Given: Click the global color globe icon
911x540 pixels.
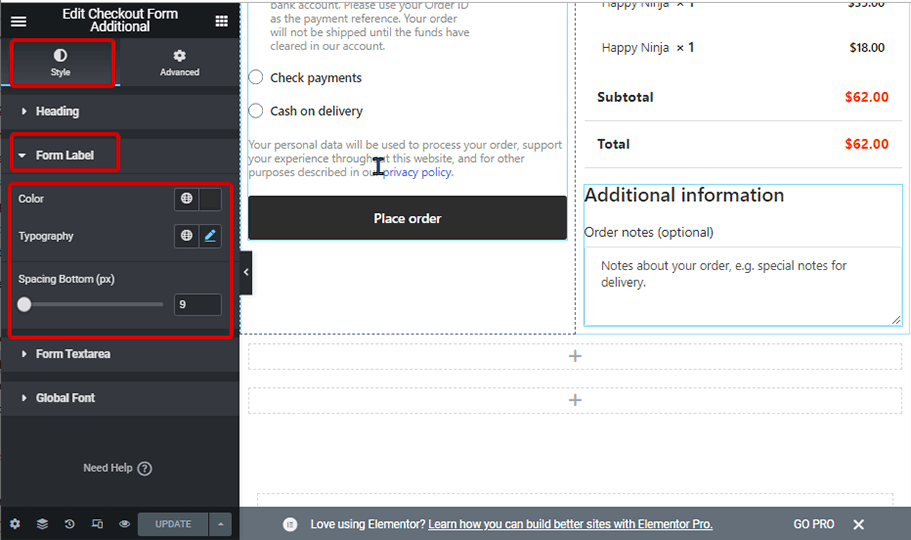Looking at the screenshot, I should click(x=186, y=199).
